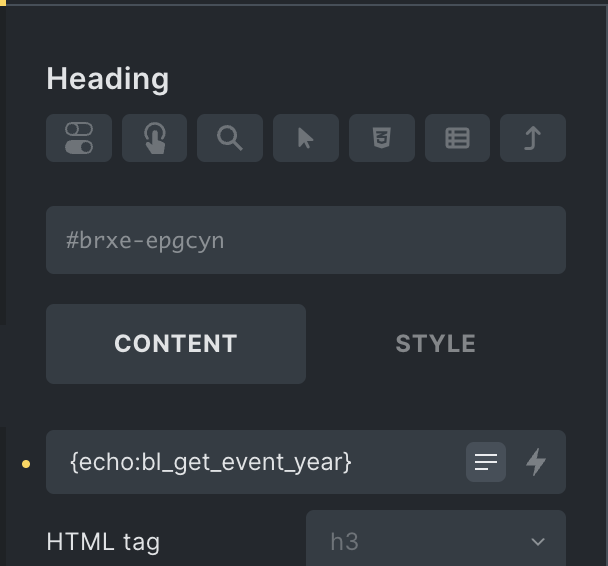The image size is (608, 566).
Task: Open the attributes list icon
Action: [457, 138]
